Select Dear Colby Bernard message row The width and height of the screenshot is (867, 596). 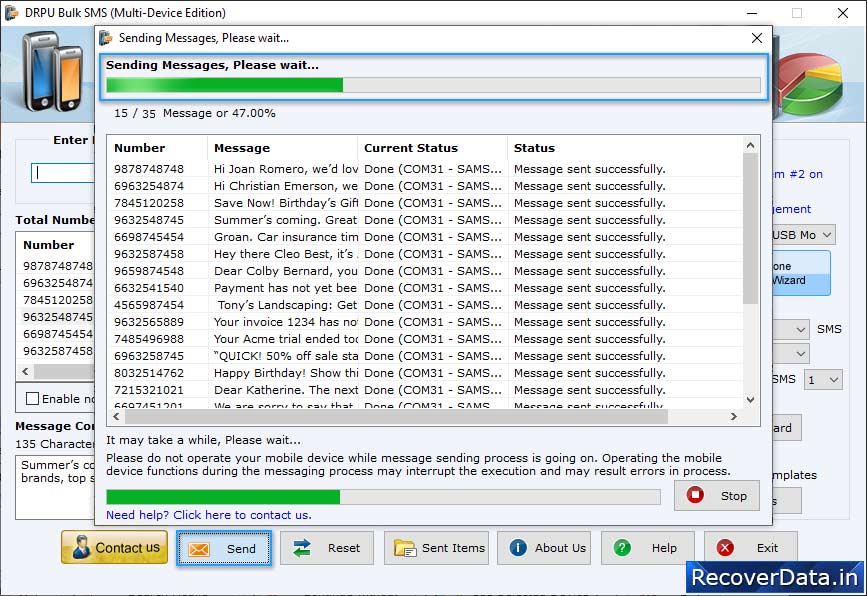click(x=425, y=271)
